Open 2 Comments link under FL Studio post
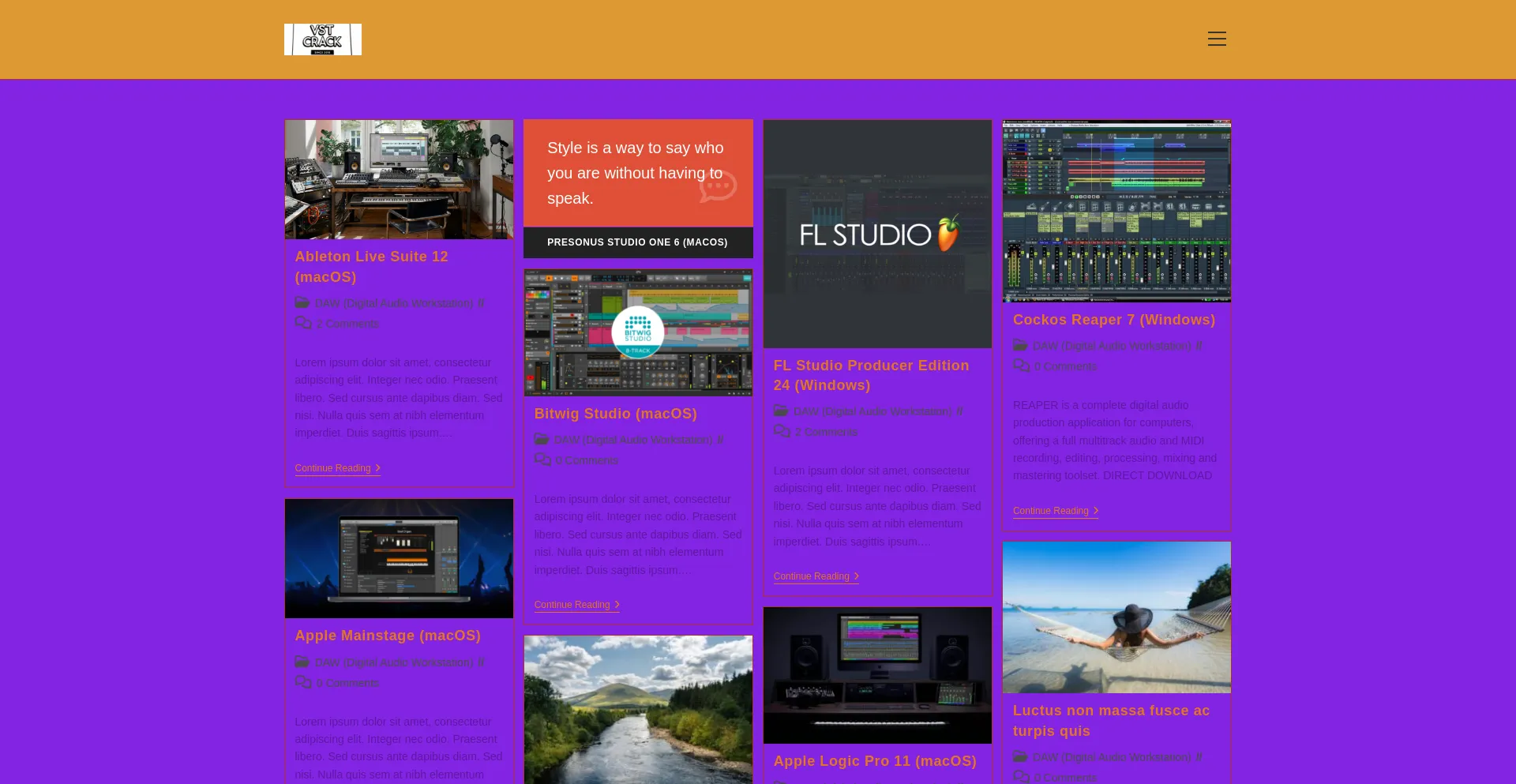This screenshot has height=784, width=1516. (x=826, y=432)
